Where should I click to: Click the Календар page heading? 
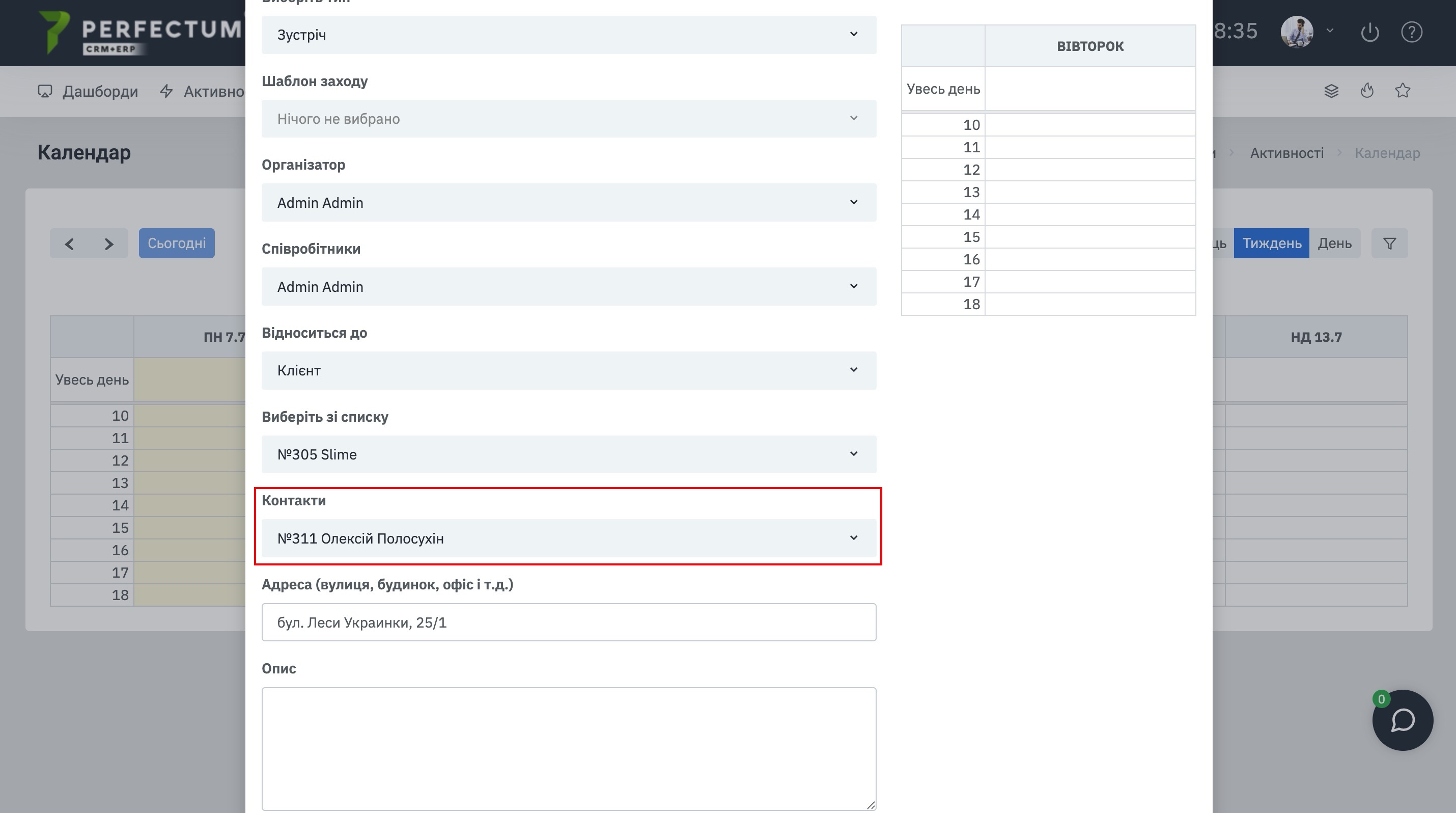click(84, 153)
